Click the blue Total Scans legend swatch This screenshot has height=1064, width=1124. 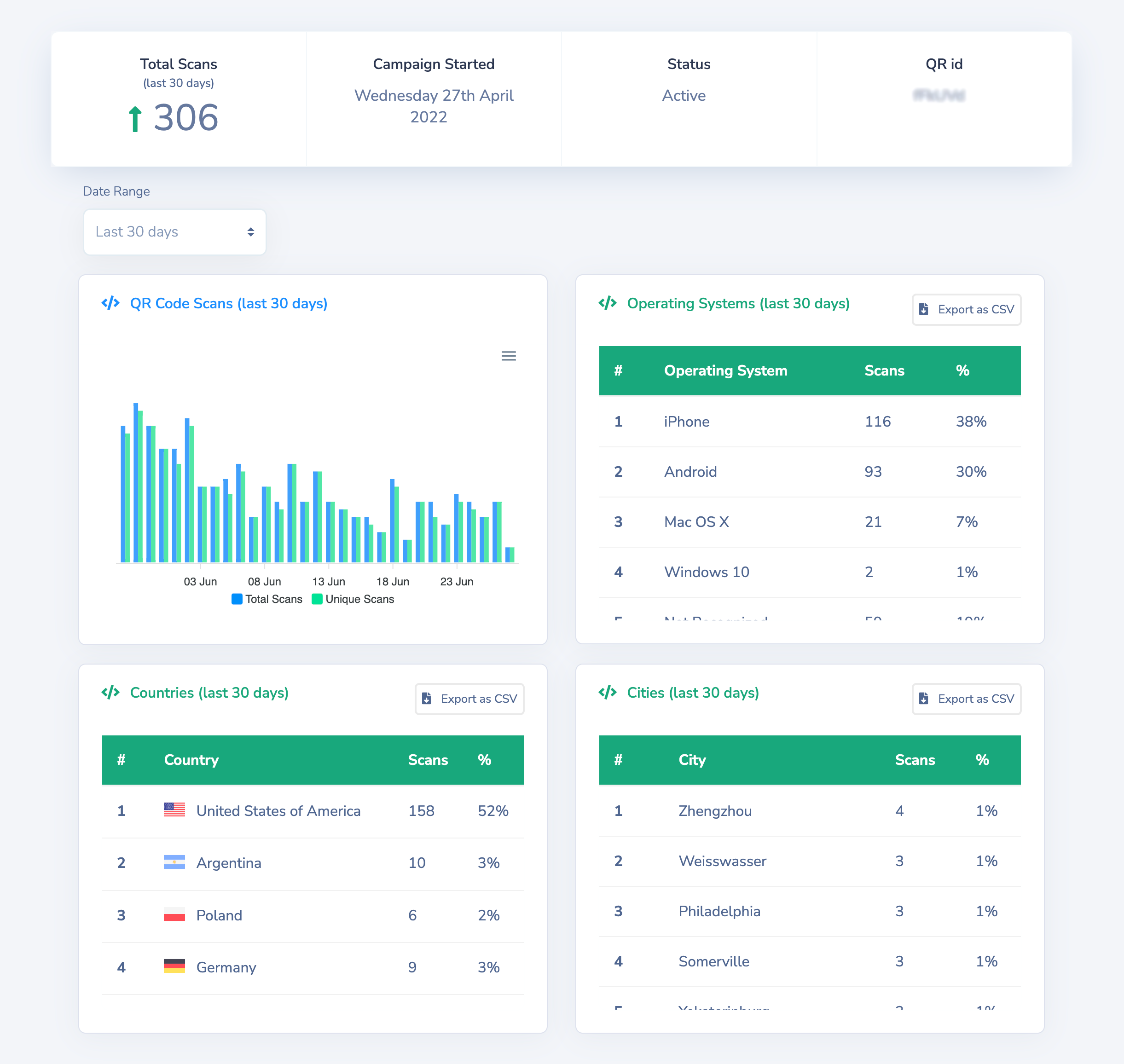pos(237,599)
